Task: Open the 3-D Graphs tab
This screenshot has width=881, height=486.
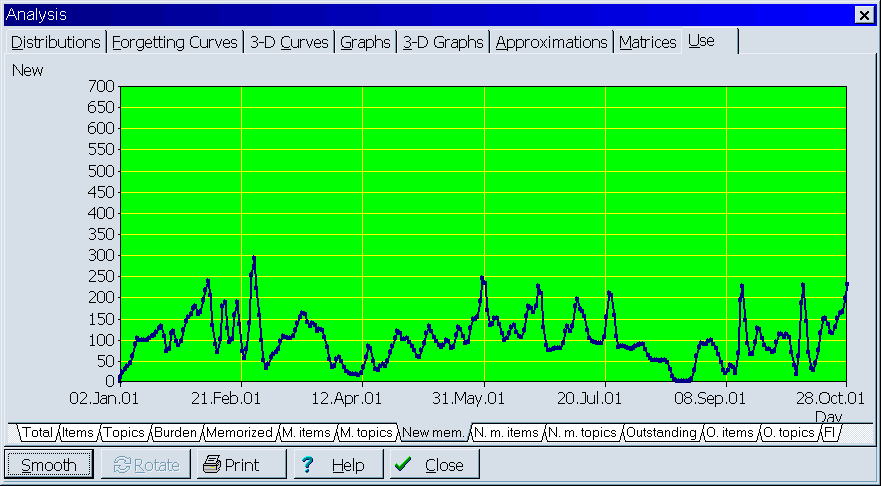Action: click(443, 42)
